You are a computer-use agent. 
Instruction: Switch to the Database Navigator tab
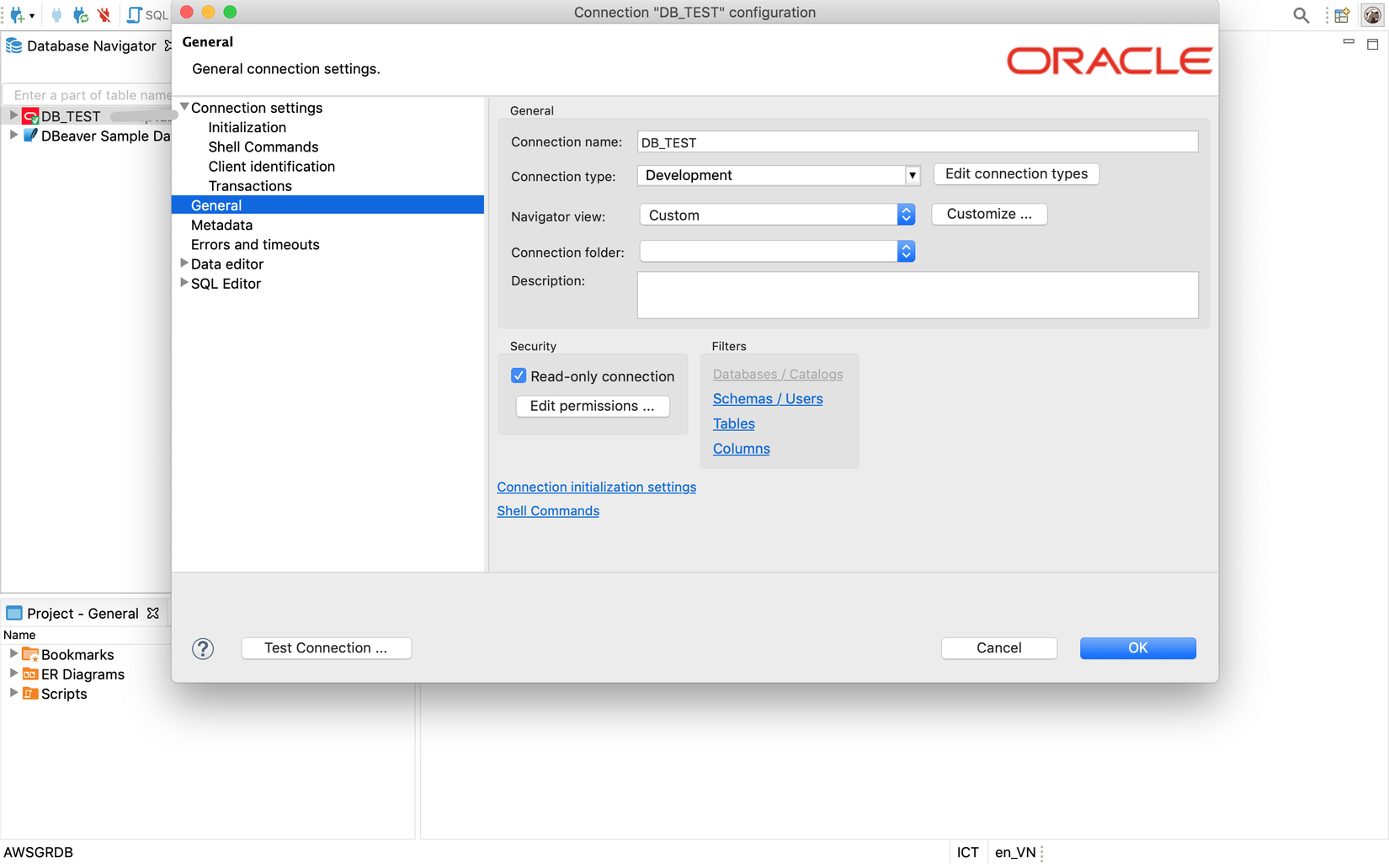(91, 45)
